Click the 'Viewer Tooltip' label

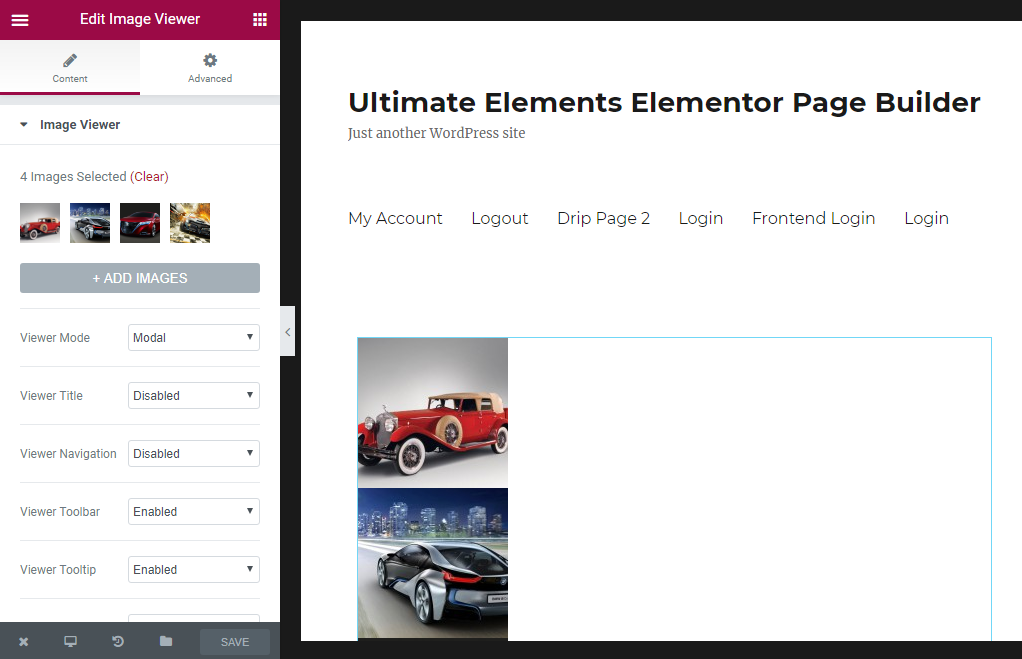58,570
